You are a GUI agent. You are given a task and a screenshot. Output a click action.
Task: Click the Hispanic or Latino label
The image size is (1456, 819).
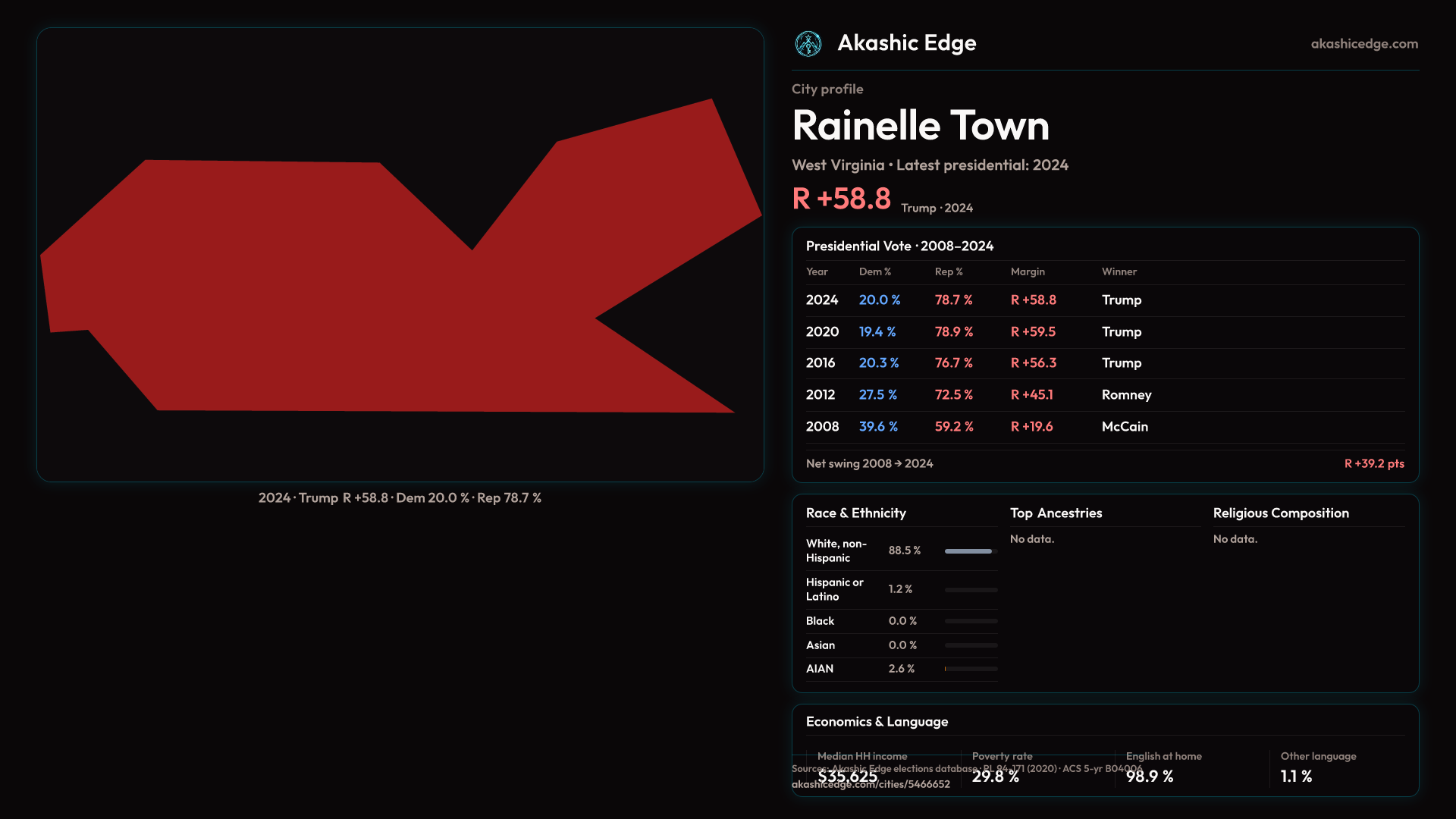[834, 589]
